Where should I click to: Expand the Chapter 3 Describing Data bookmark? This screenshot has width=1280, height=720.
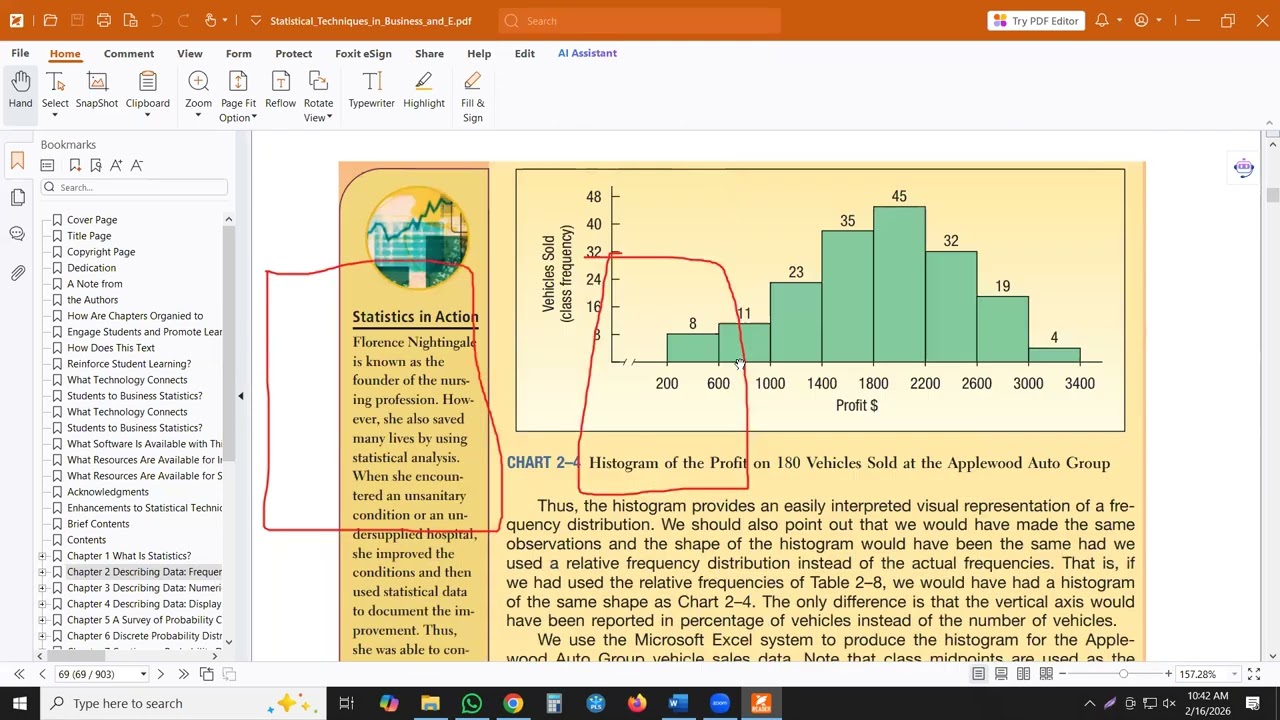(42, 588)
